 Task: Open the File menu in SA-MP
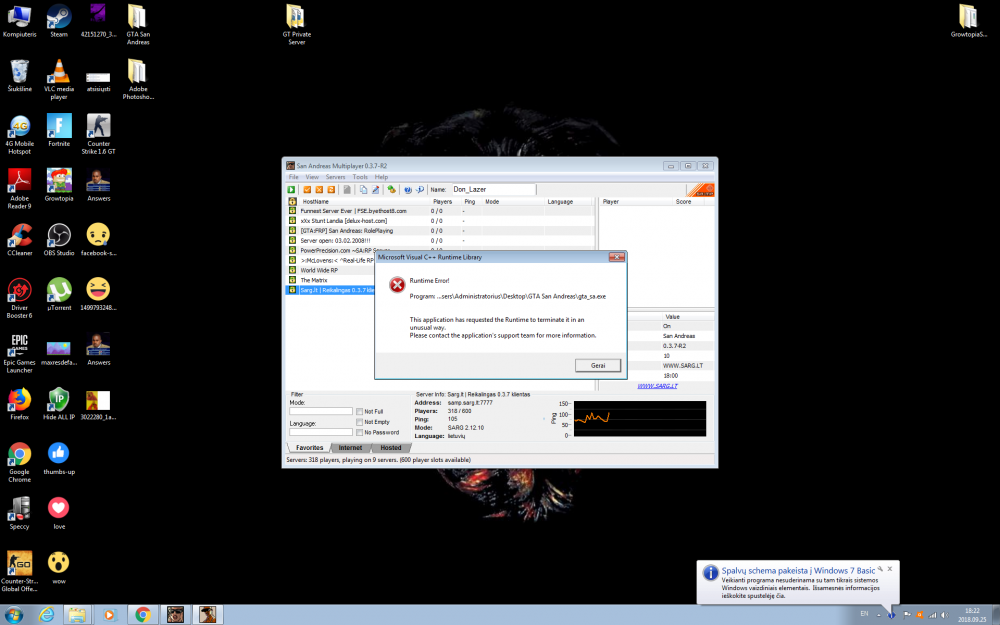[x=293, y=177]
